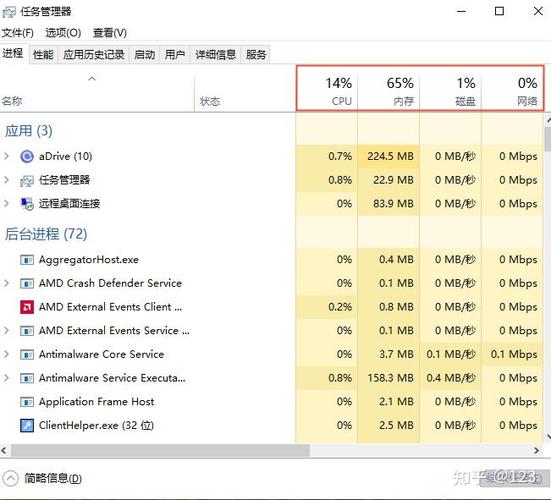
Task: Sort by the 1% 磁盘 column header
Action: (450, 90)
